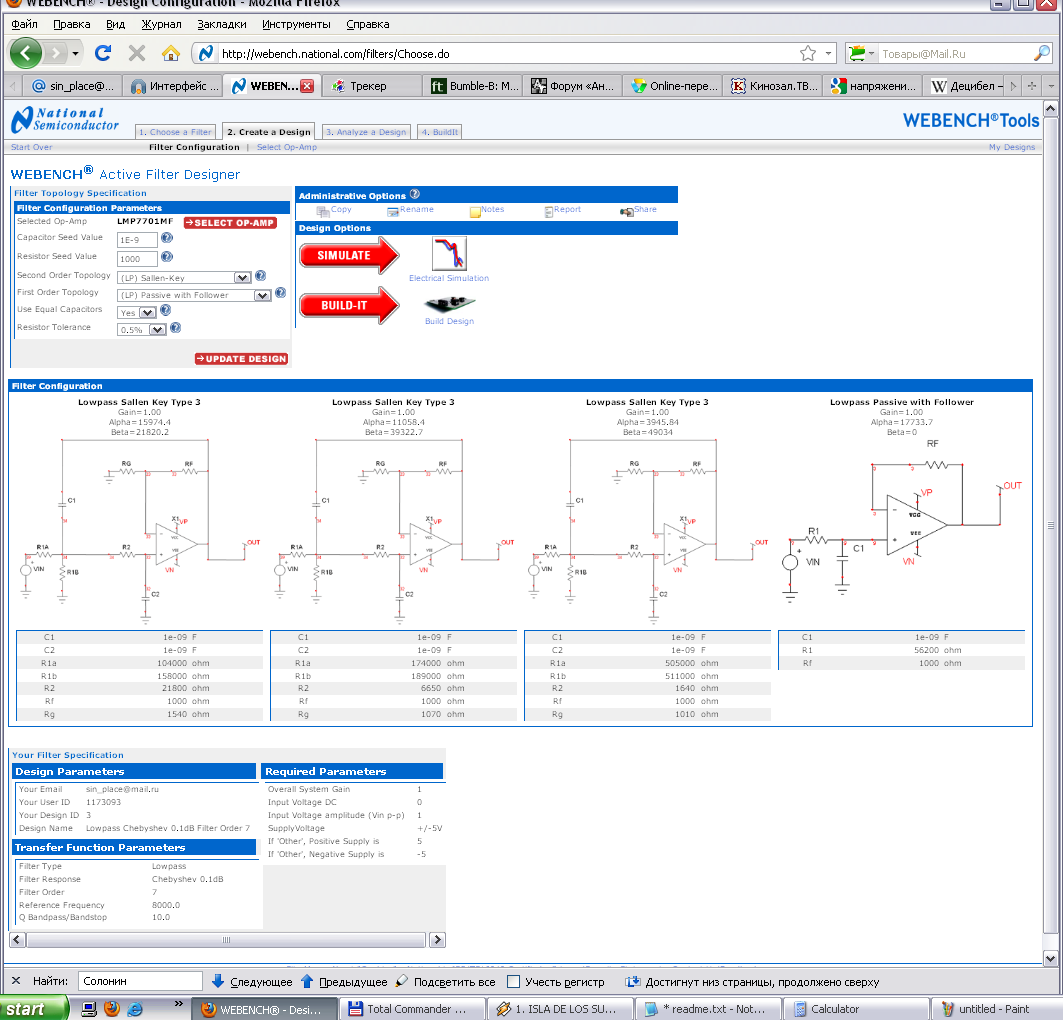Click the horizontal scrollbar right arrow
Screen dimensions: 1063x1020
point(437,940)
